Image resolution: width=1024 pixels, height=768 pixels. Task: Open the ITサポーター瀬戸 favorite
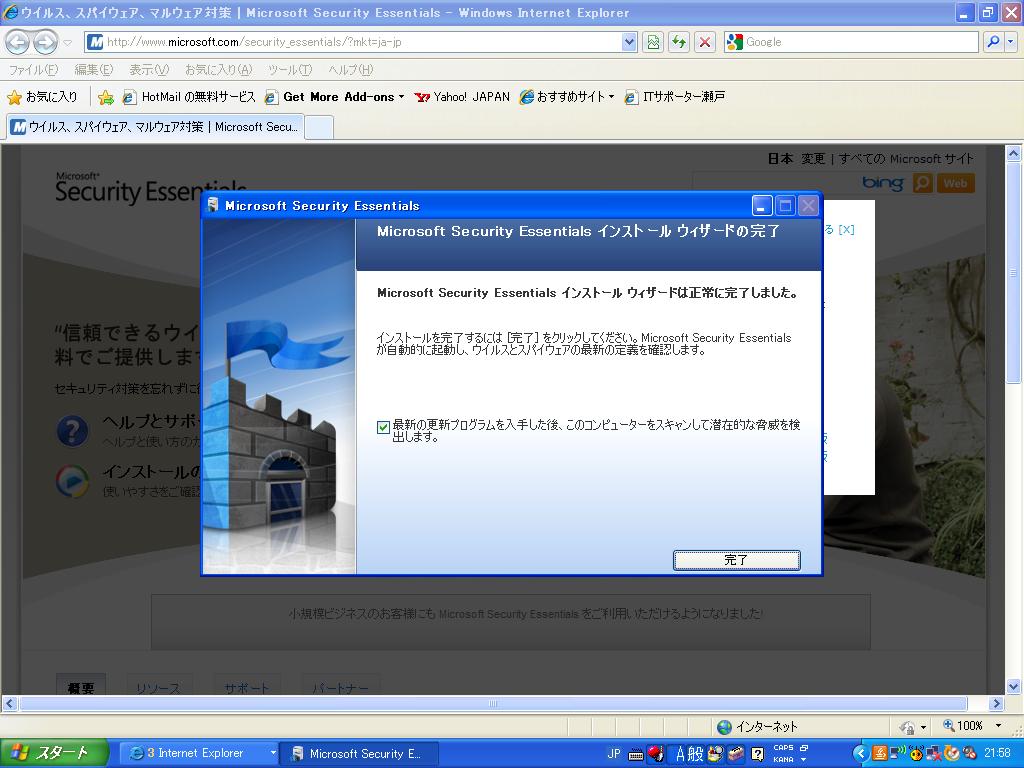tap(675, 97)
